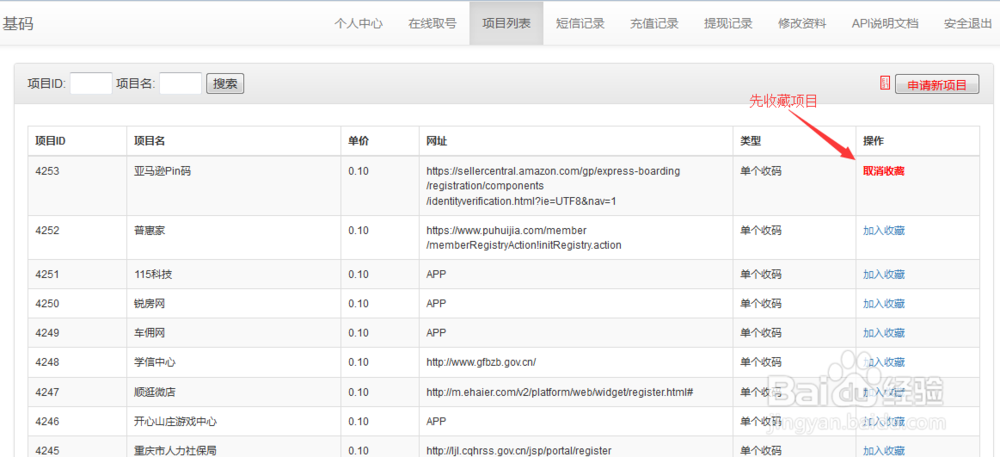Select project ID 4248 cell
The image size is (1000, 457).
click(47, 363)
